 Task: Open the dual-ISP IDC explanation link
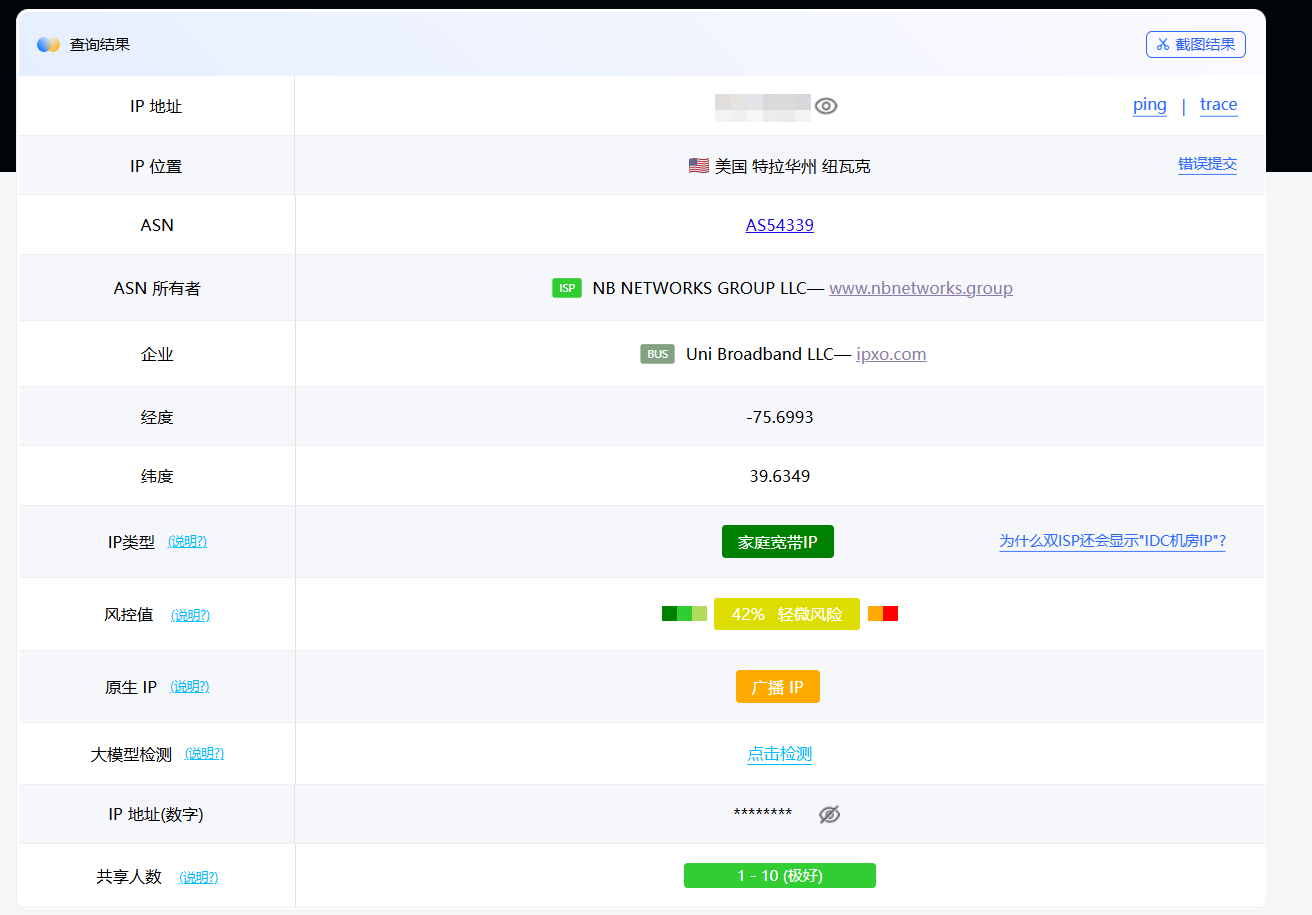tap(1112, 541)
